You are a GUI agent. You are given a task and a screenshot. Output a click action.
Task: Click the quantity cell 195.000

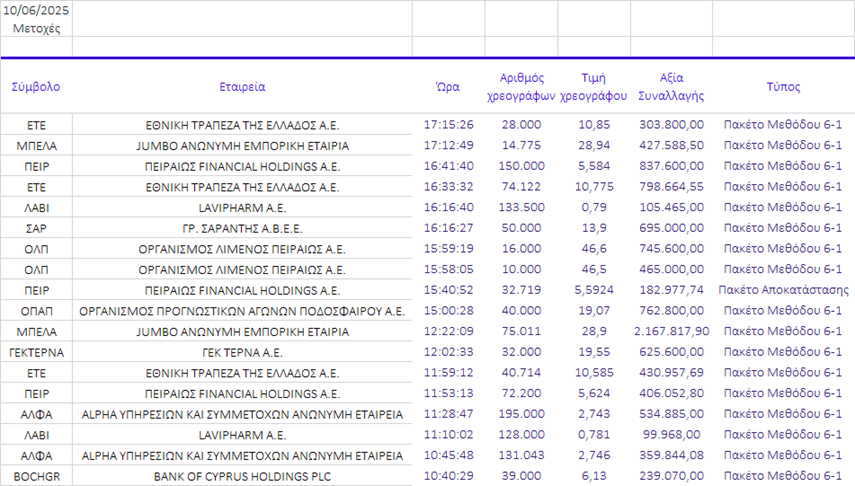(x=521, y=414)
